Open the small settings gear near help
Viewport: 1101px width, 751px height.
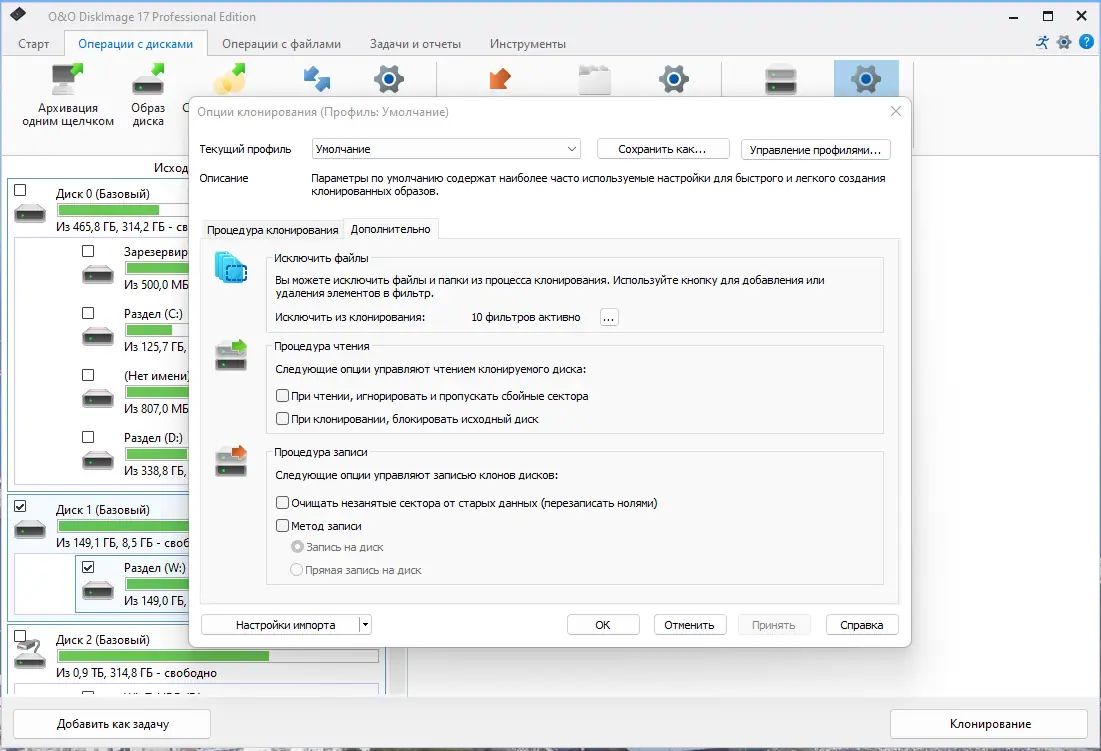(1064, 41)
